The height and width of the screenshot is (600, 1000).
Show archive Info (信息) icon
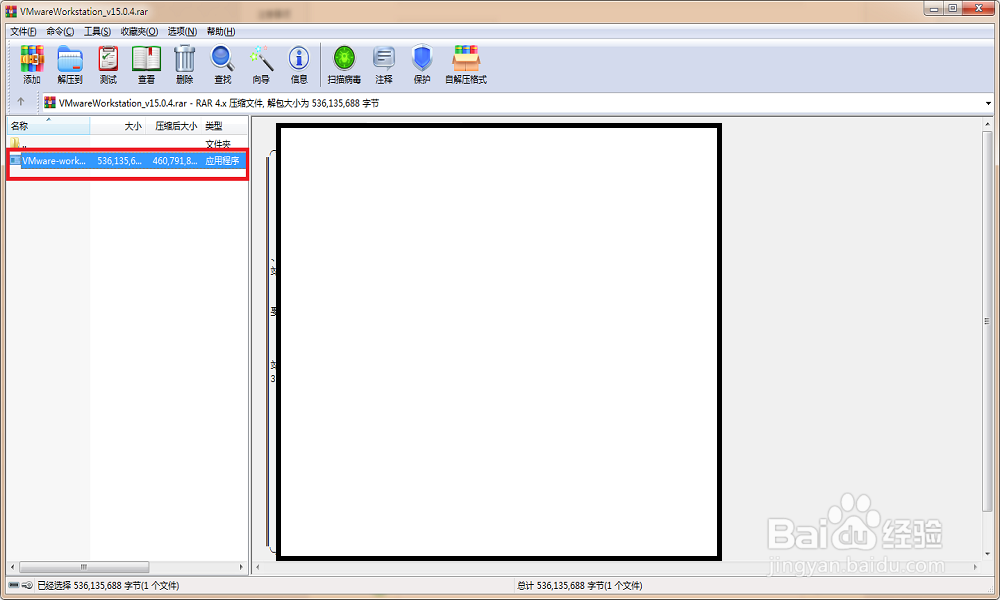coord(299,64)
